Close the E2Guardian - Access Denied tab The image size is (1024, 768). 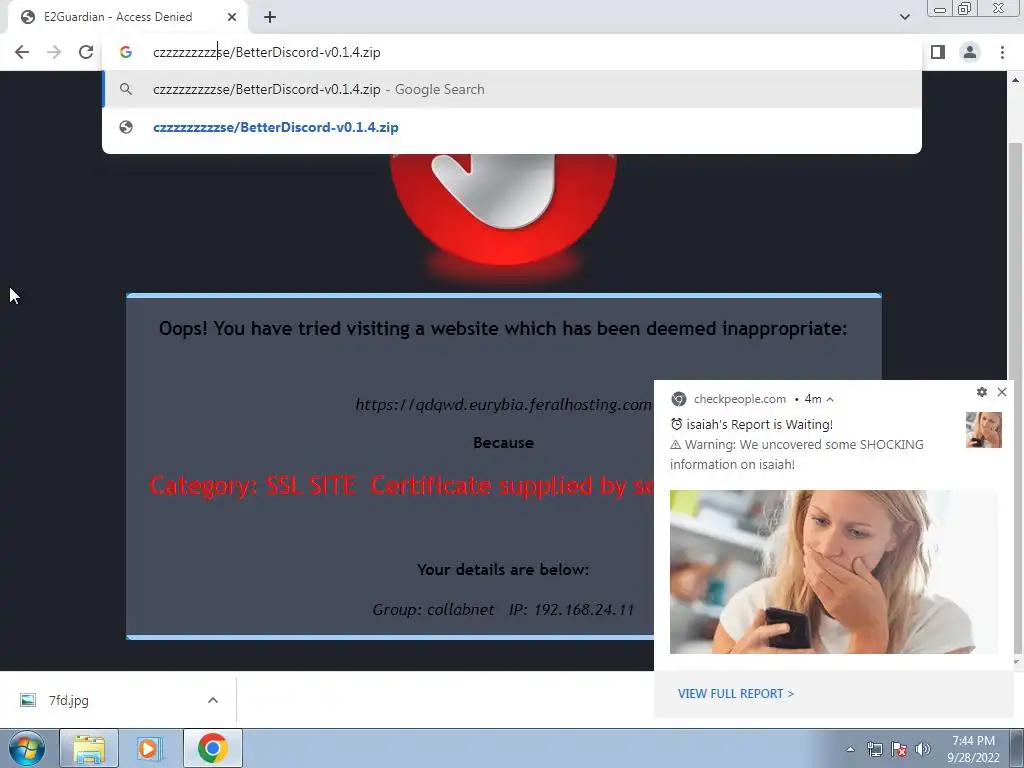232,17
